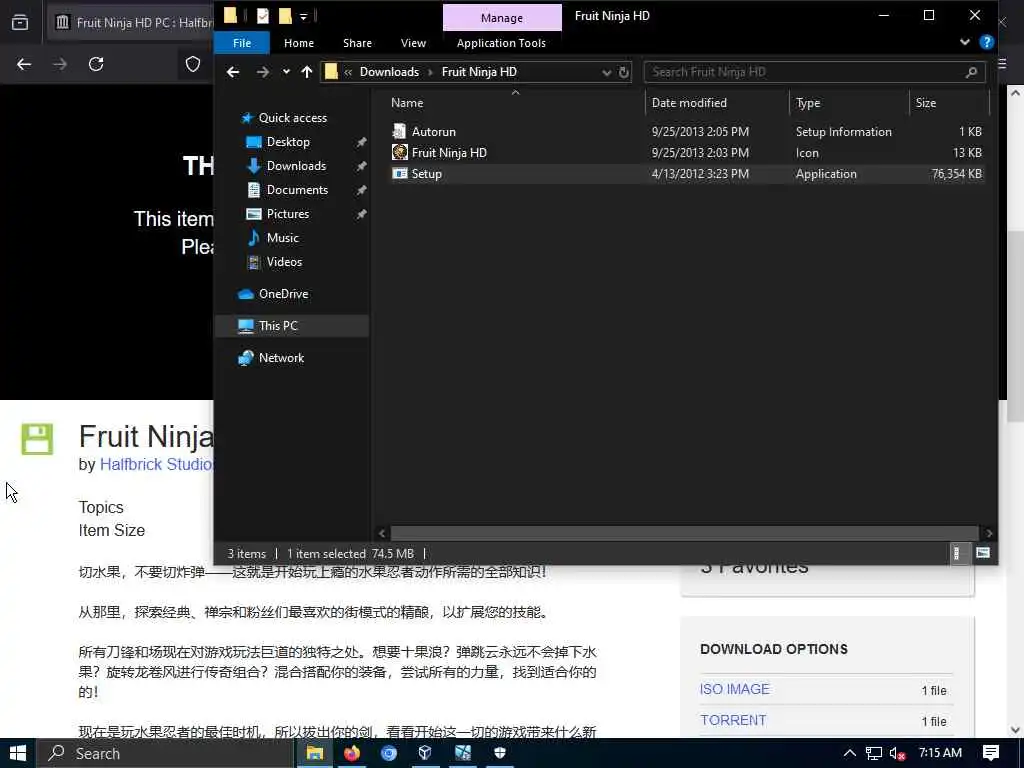The height and width of the screenshot is (768, 1024).
Task: Click the ISO IMAGE download option
Action: tap(735, 689)
